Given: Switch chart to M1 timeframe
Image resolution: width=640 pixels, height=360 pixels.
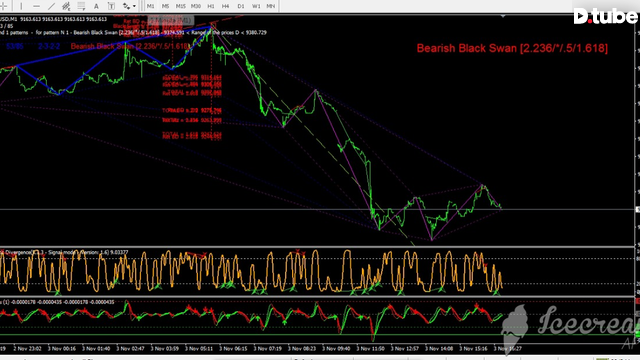Looking at the screenshot, I should [151, 6].
